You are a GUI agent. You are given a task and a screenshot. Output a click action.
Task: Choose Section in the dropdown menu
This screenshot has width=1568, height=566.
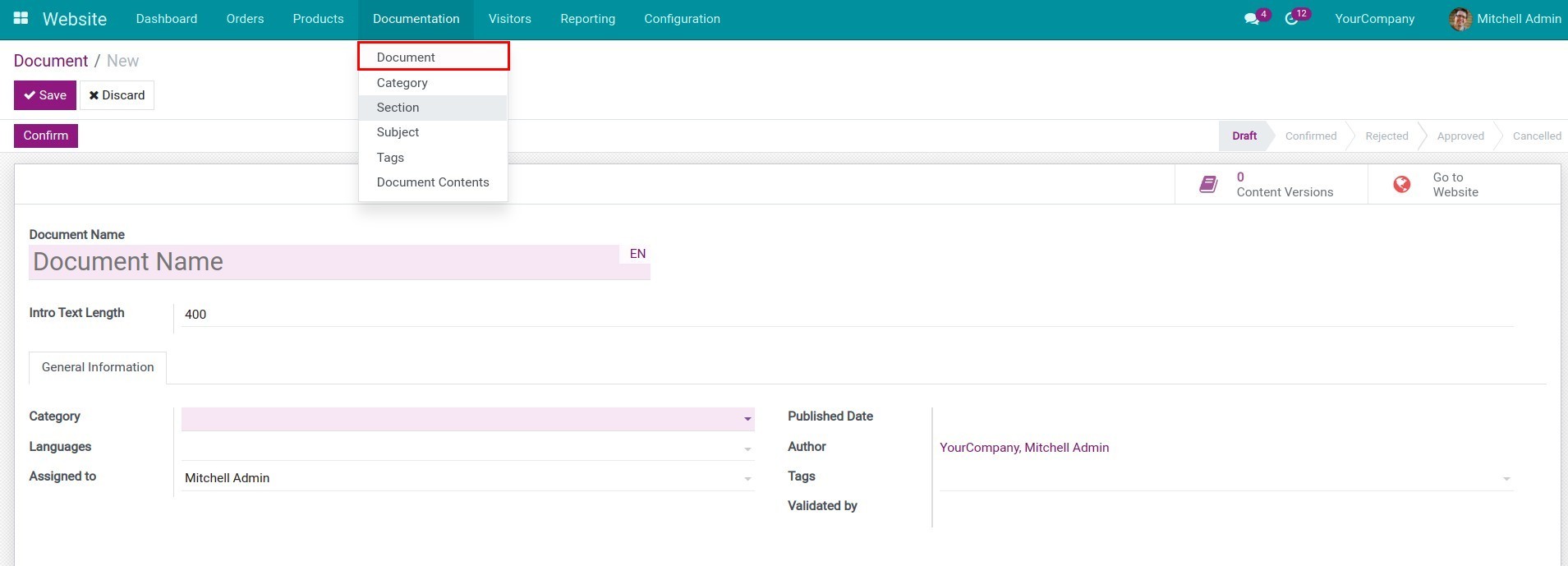398,108
